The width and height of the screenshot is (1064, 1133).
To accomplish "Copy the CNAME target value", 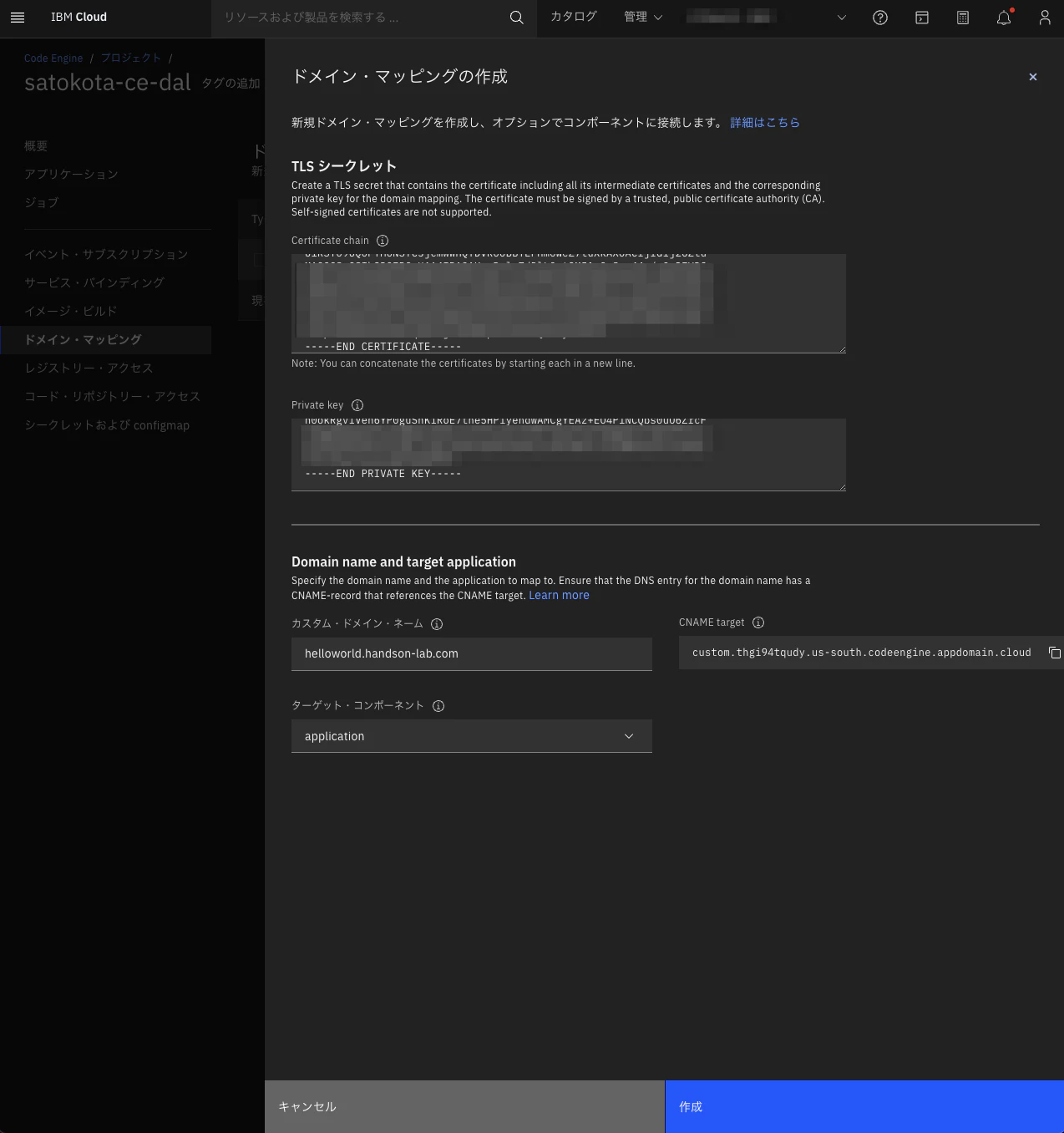I will 1055,653.
